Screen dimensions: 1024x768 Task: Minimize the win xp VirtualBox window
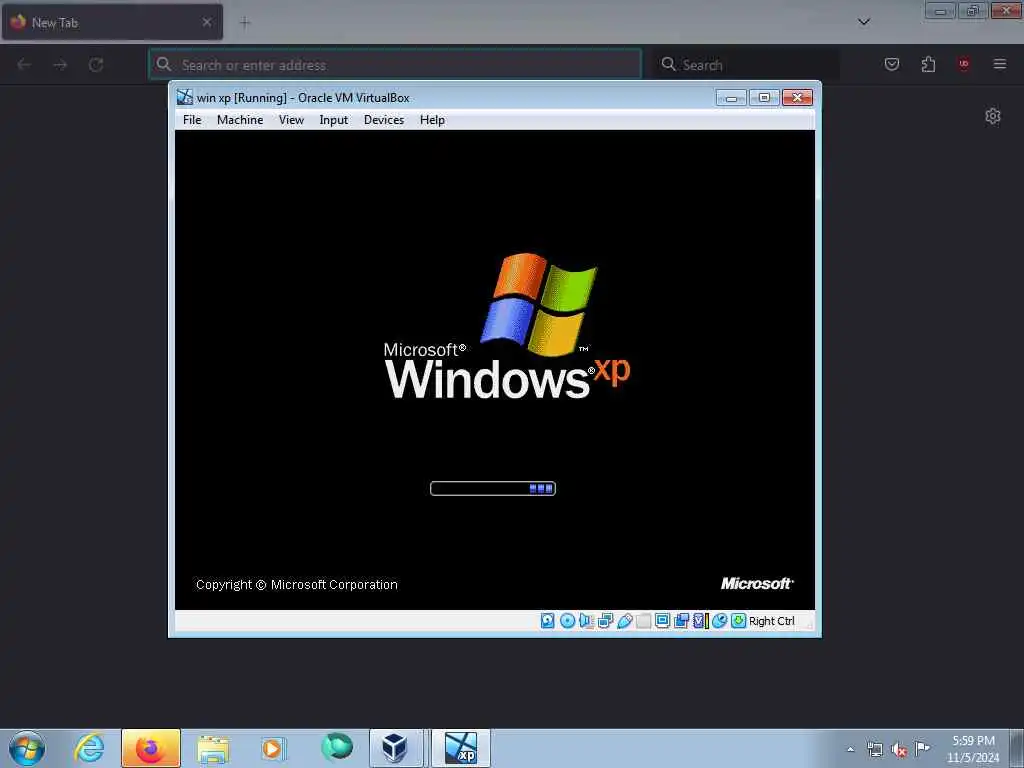coord(731,98)
